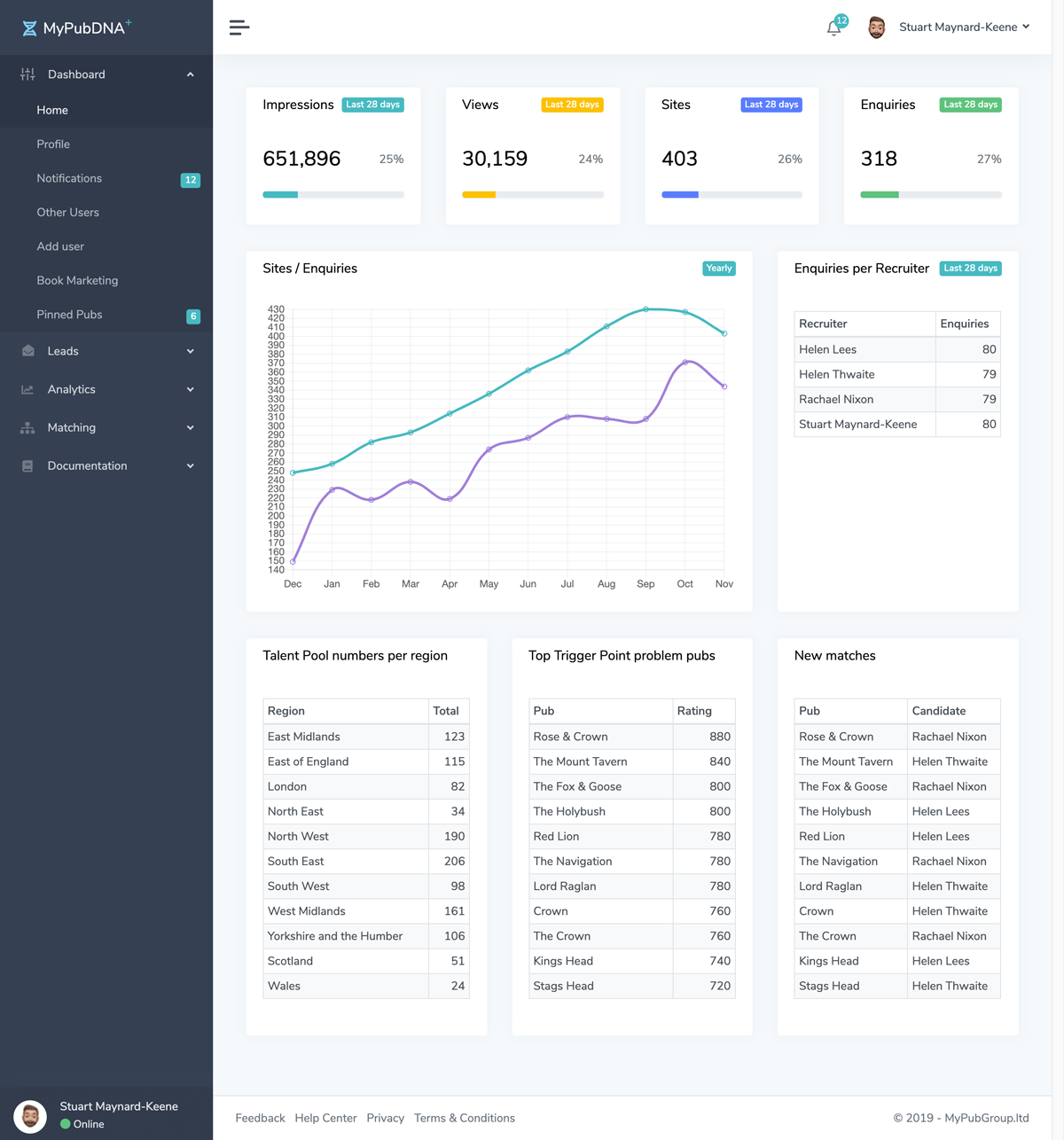Collapse the Dashboard section chevron
1064x1140 pixels.
pyautogui.click(x=189, y=74)
